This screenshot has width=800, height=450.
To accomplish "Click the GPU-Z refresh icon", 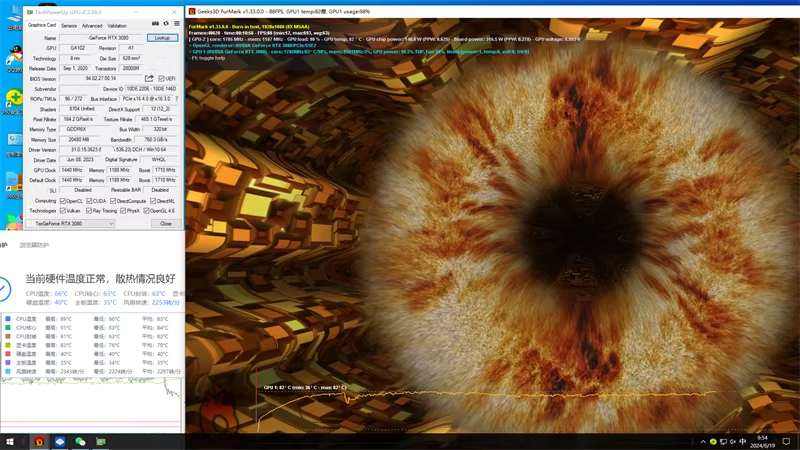I will tap(166, 23).
